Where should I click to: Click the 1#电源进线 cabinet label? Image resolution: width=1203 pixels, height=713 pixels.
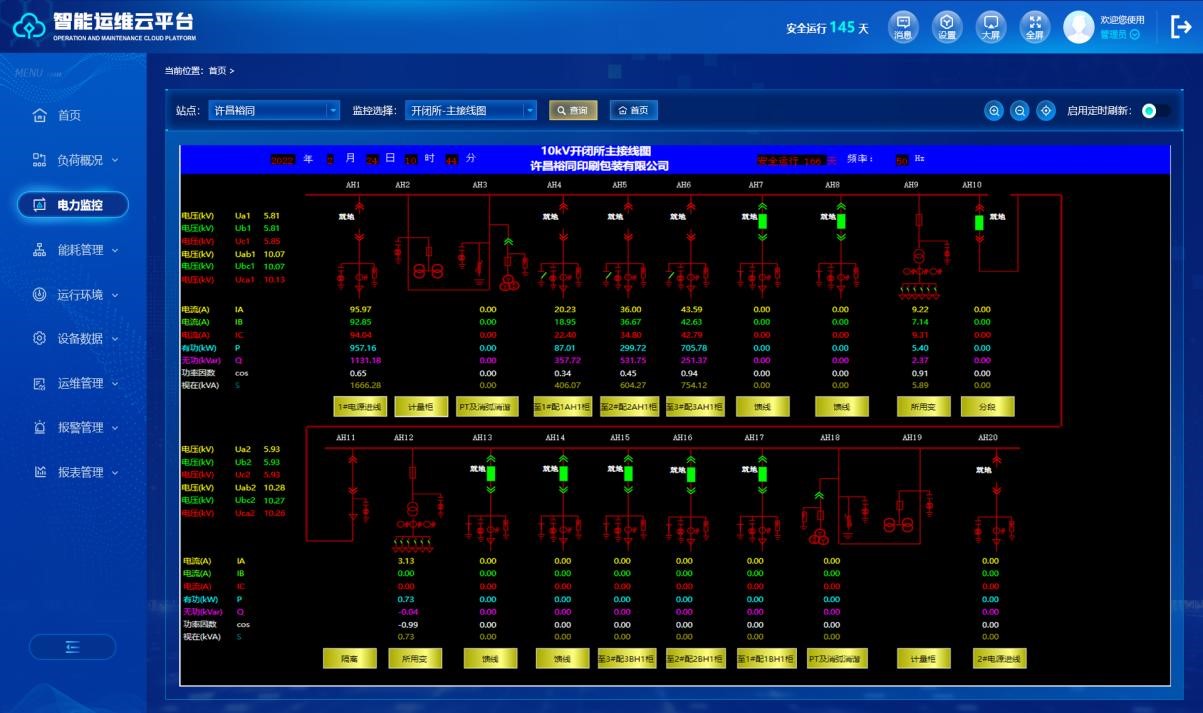tap(359, 407)
